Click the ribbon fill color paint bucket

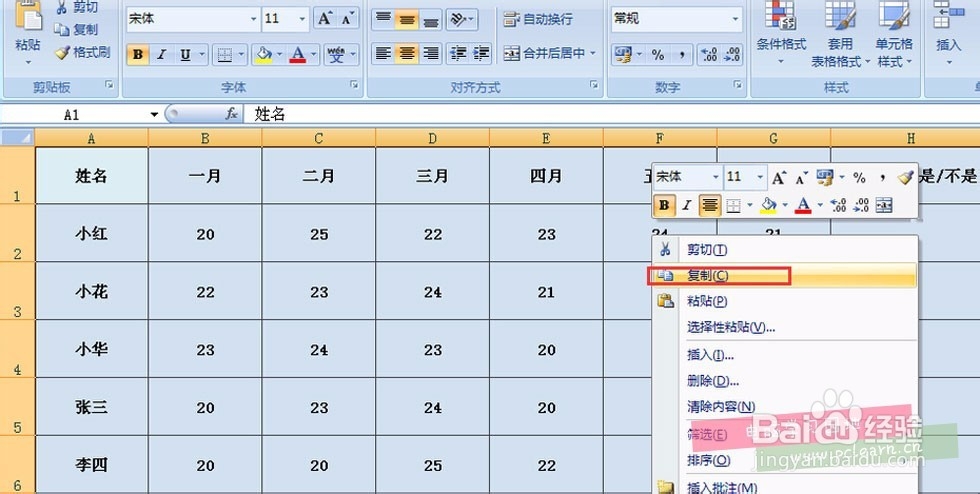(x=264, y=54)
